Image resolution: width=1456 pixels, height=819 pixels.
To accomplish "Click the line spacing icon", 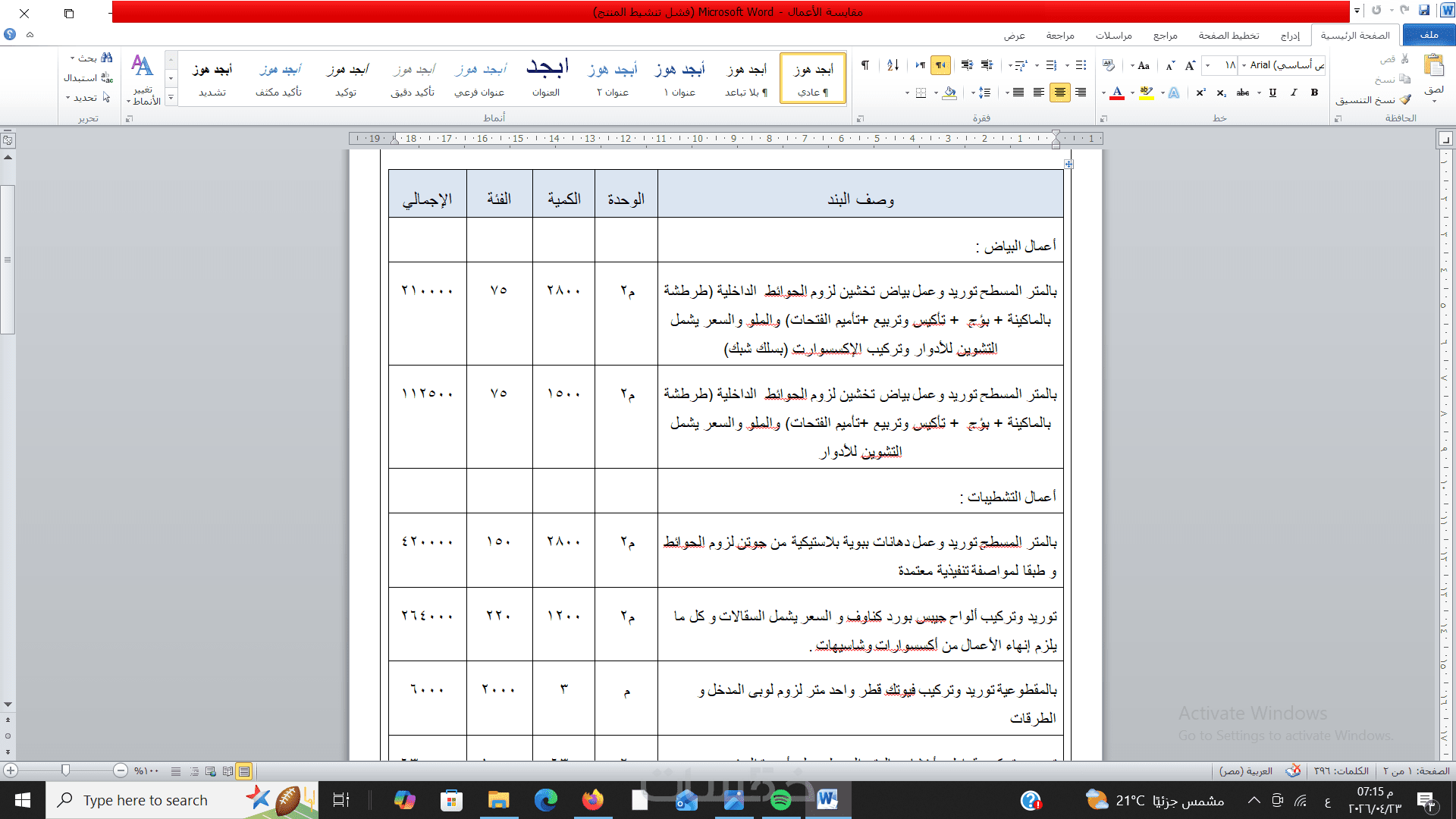I will (x=984, y=93).
